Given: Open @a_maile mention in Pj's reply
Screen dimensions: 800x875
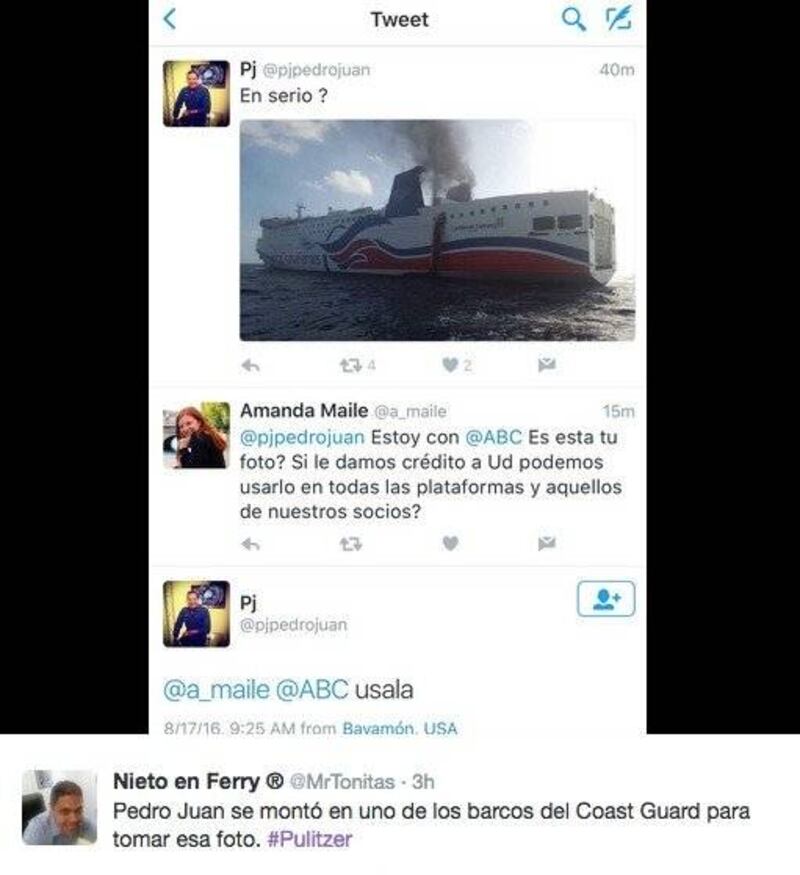Looking at the screenshot, I should pos(216,690).
